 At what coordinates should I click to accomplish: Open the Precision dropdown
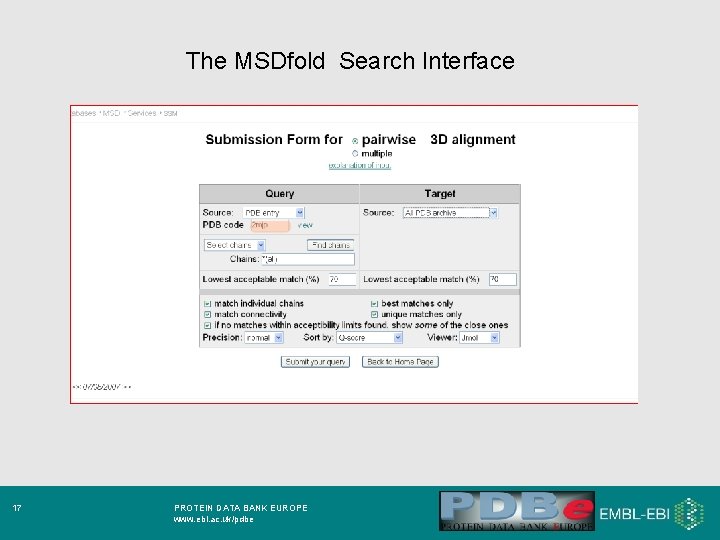[x=264, y=338]
